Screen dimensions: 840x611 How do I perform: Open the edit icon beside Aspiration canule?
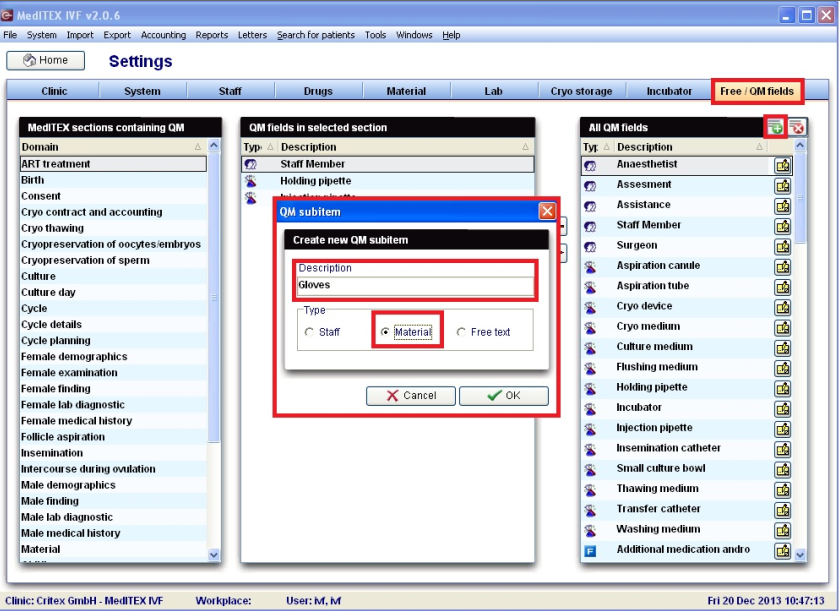783,267
